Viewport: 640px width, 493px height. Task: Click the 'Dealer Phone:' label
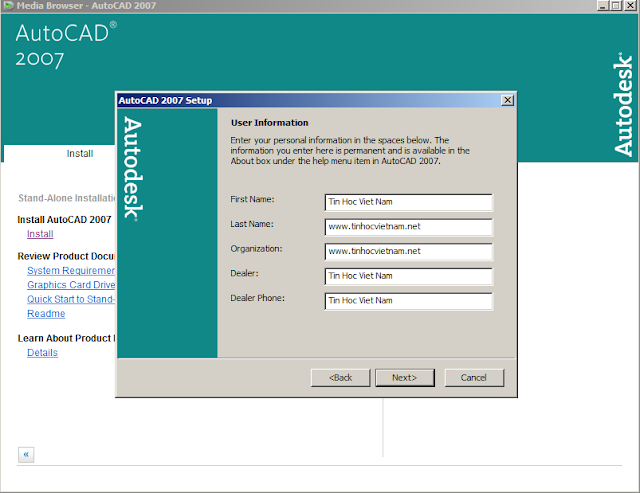(x=258, y=298)
